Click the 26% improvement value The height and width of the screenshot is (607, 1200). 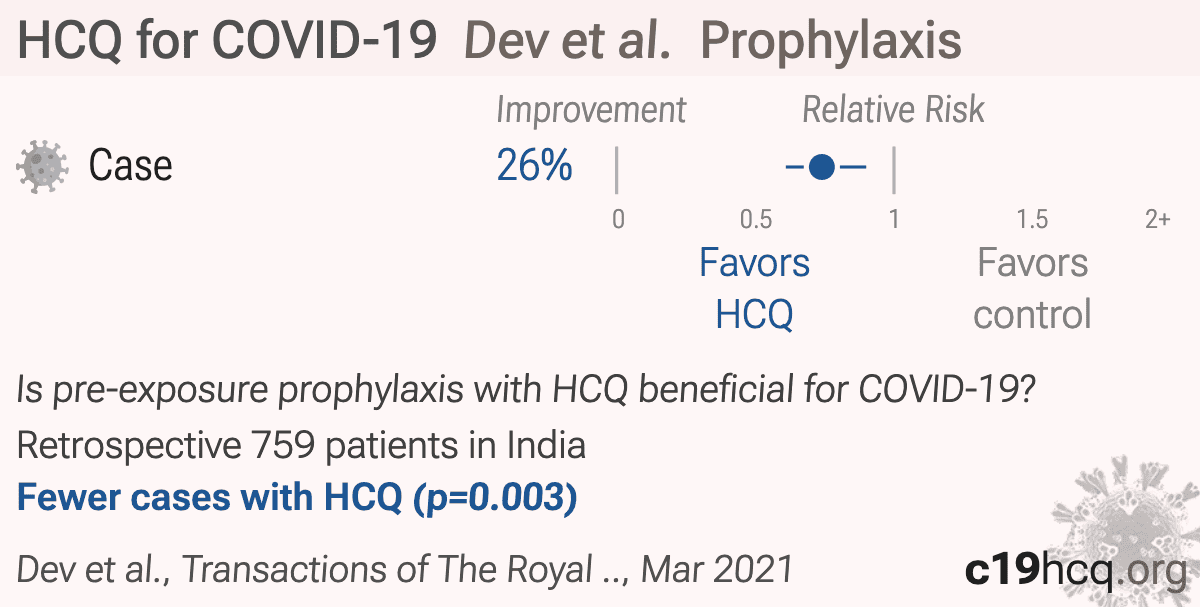click(x=534, y=166)
